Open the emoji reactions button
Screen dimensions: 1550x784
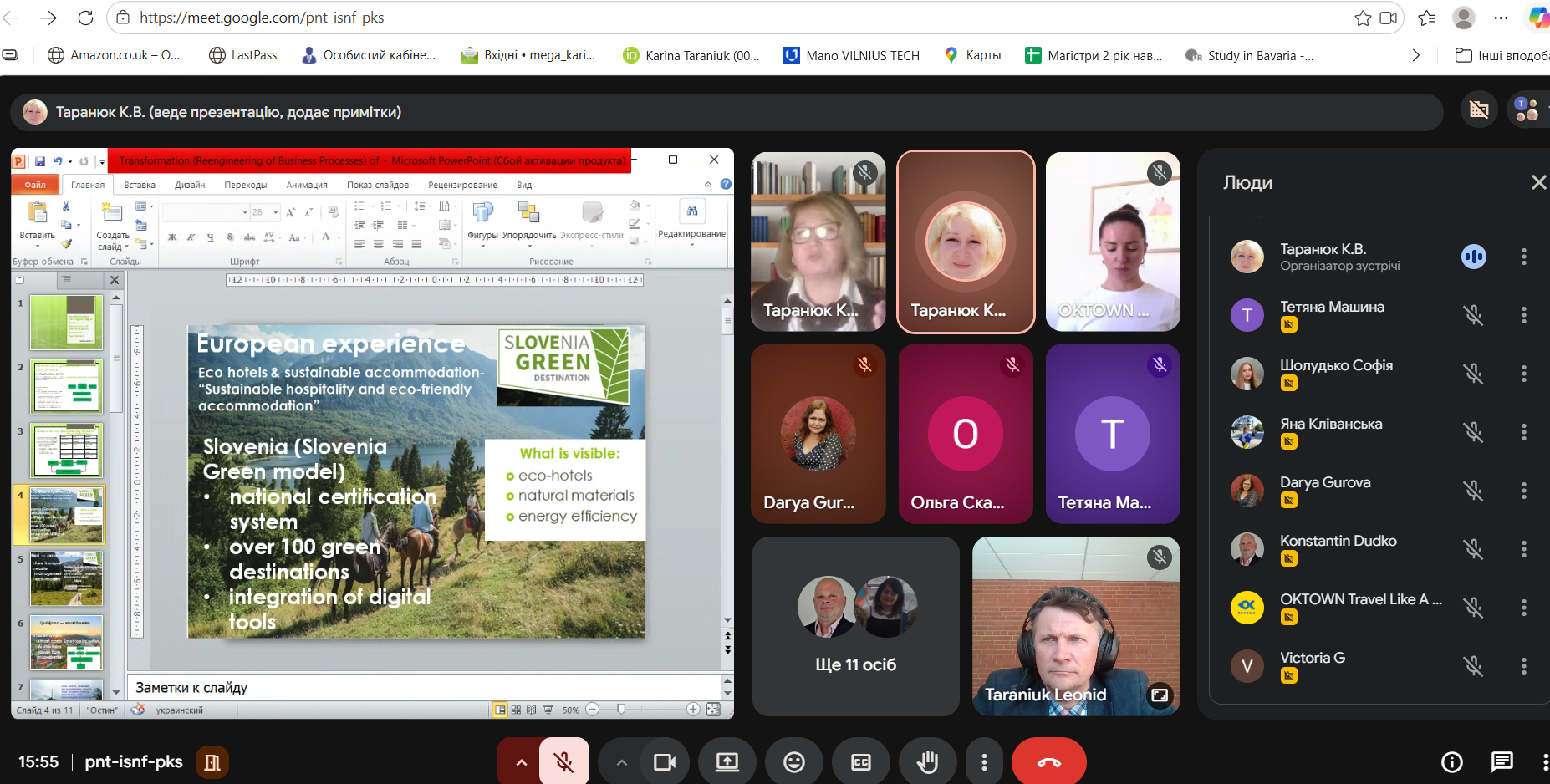pos(793,762)
